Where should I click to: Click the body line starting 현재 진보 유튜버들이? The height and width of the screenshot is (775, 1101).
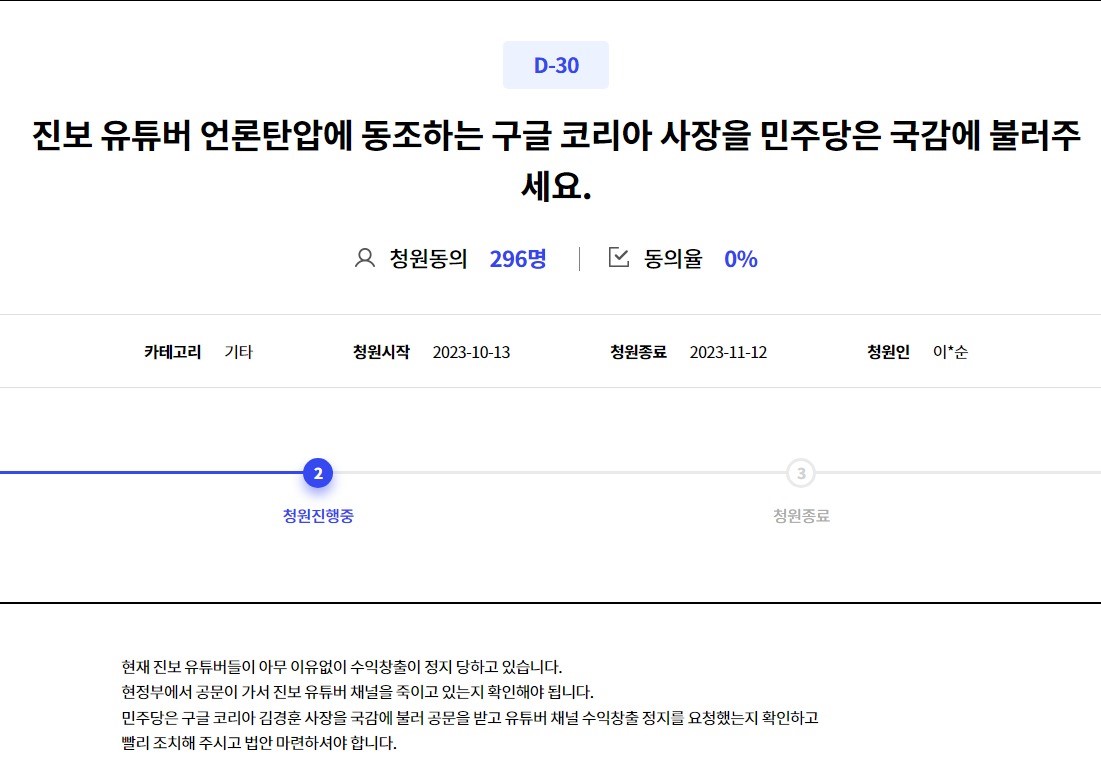click(x=342, y=667)
